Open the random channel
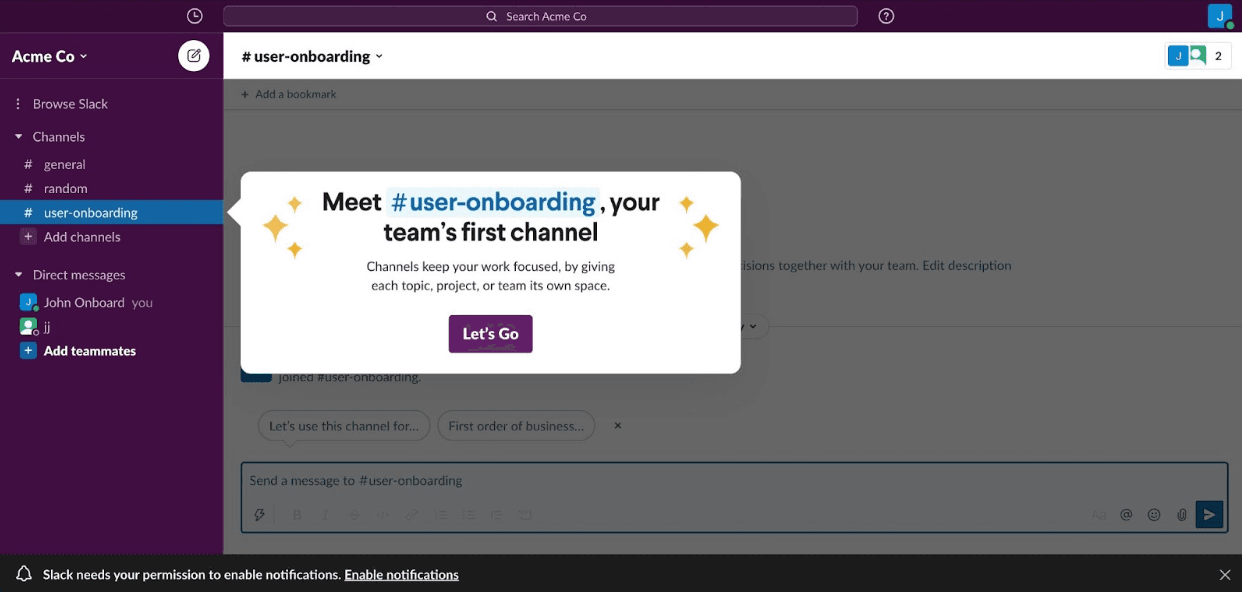The width and height of the screenshot is (1242, 592). pos(65,188)
